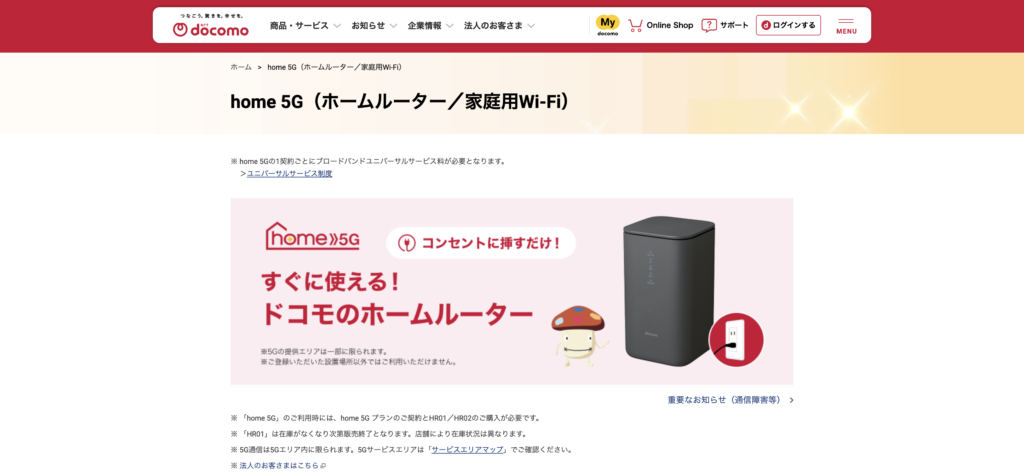The image size is (1024, 476).
Task: Expand 法人のお客さま chevron
Action: click(531, 26)
